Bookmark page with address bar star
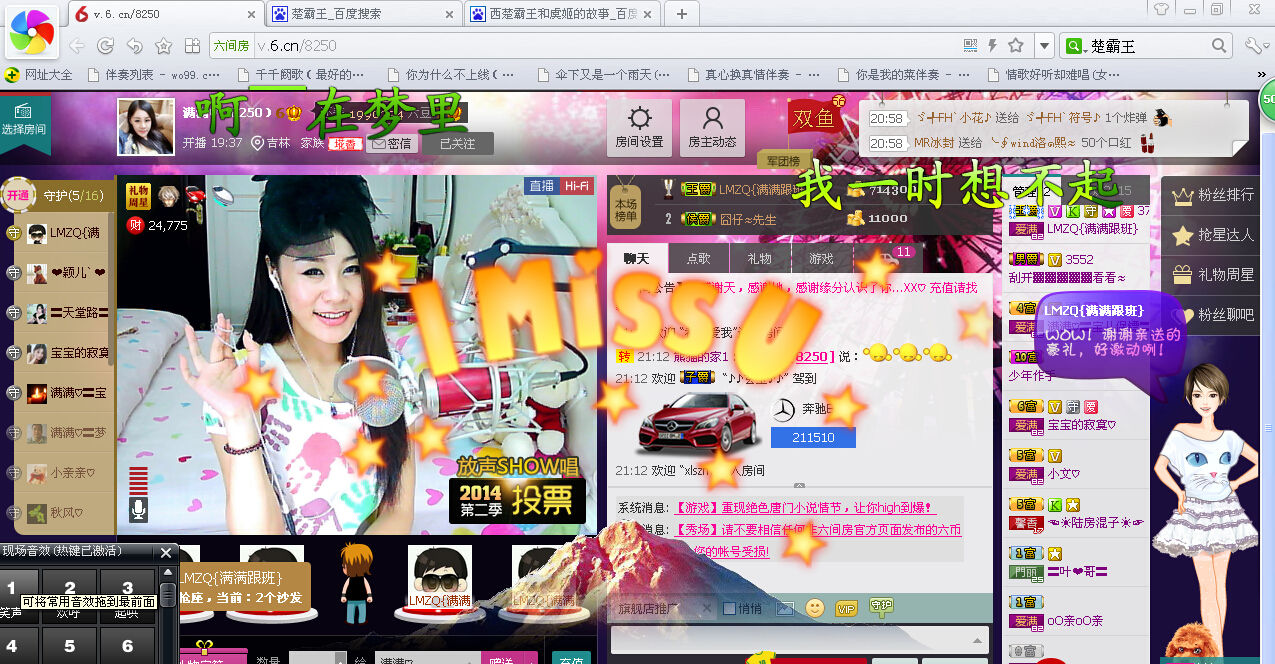Viewport: 1275px width, 664px height. (1016, 46)
